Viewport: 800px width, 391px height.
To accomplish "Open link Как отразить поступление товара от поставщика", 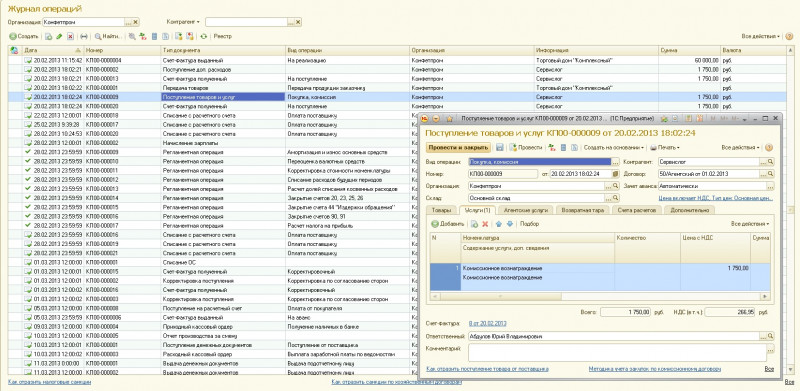I will pyautogui.click(x=487, y=369).
